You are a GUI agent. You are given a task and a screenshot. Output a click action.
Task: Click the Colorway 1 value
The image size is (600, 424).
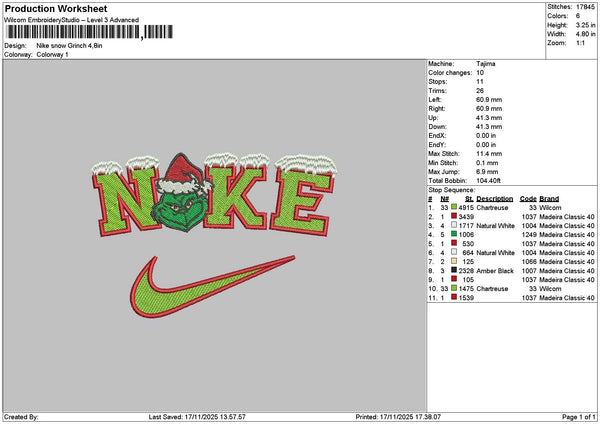tap(52, 54)
